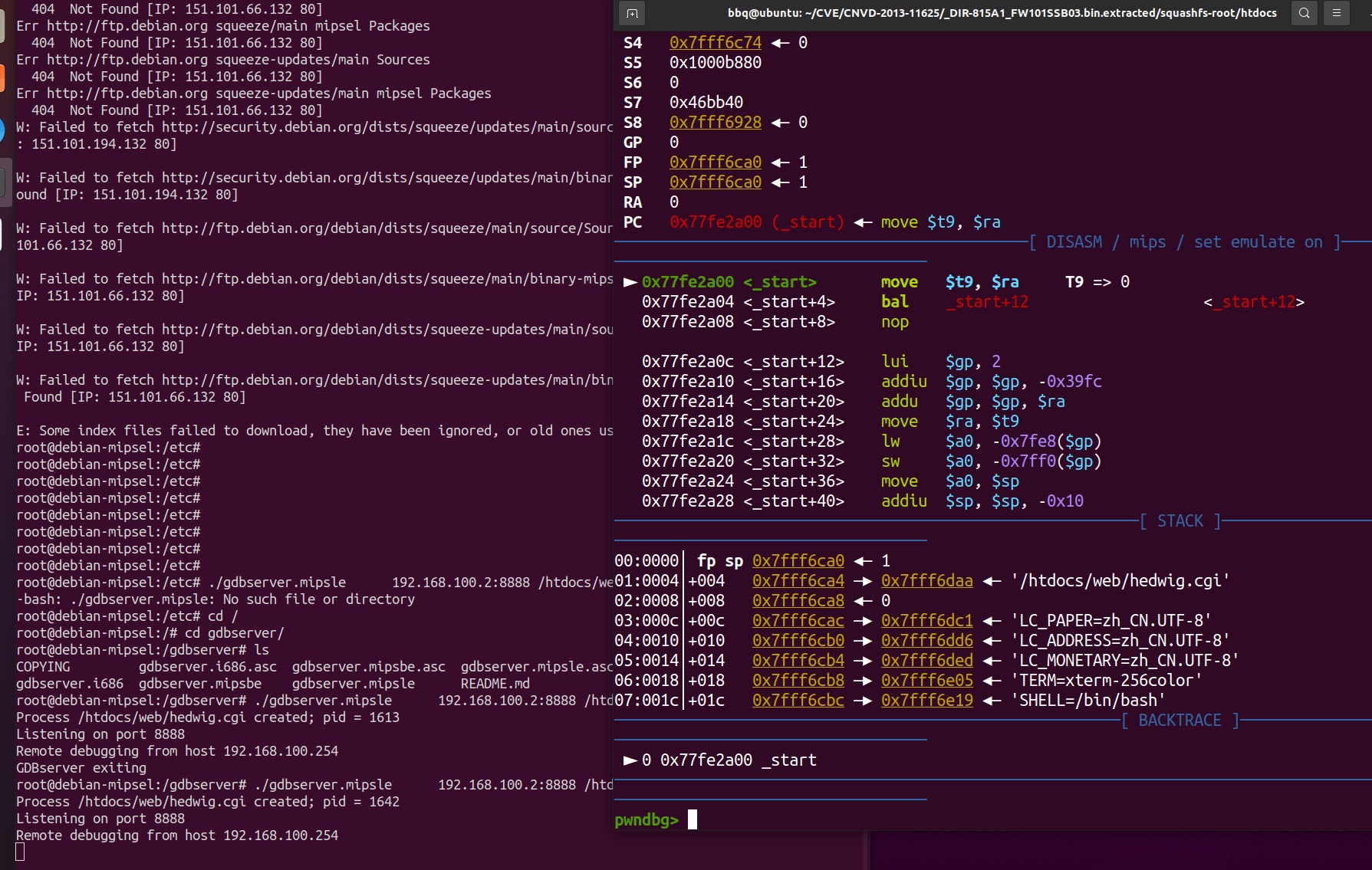Image resolution: width=1372 pixels, height=870 pixels.
Task: Click stack address 0x7fff6ca8 at offset +008
Action: point(798,601)
